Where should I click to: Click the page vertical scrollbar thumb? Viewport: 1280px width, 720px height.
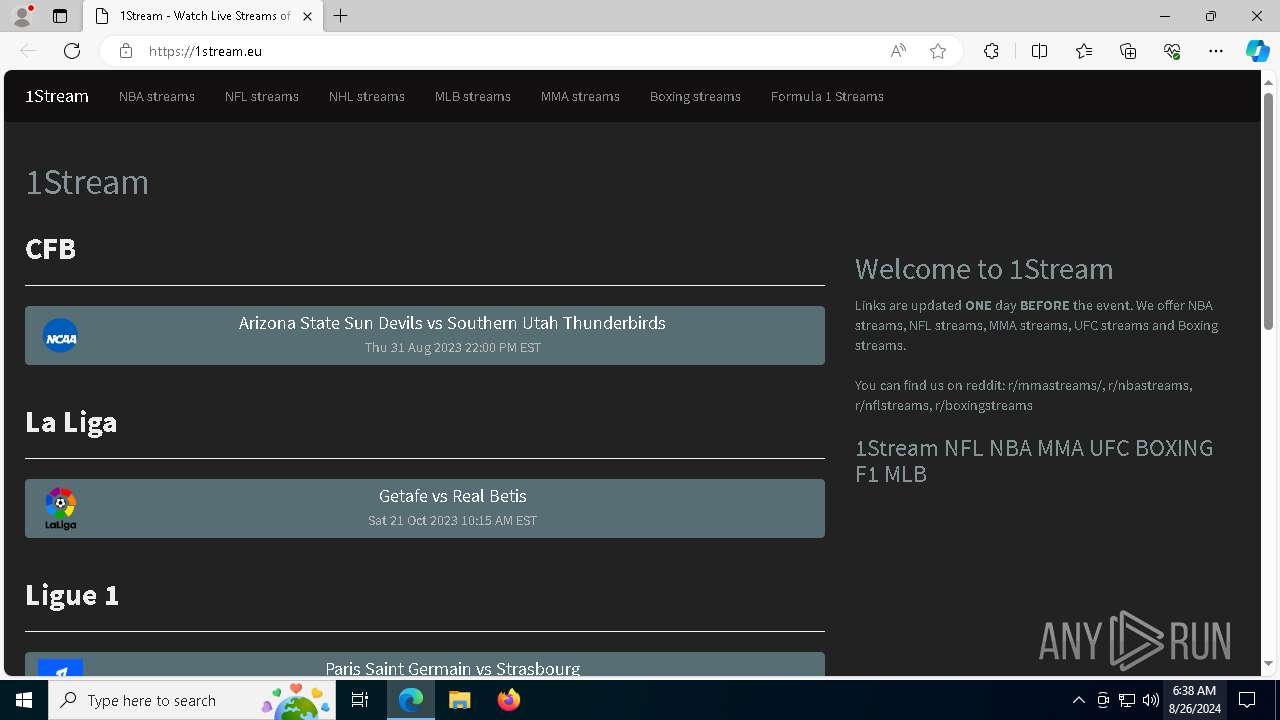tap(1269, 210)
